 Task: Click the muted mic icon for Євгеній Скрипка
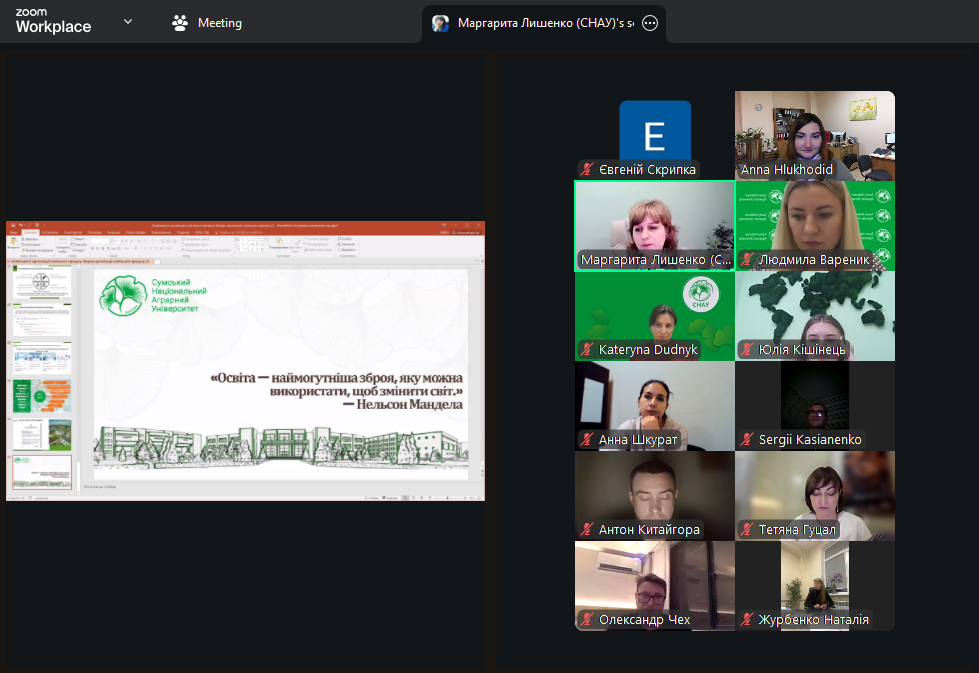588,170
